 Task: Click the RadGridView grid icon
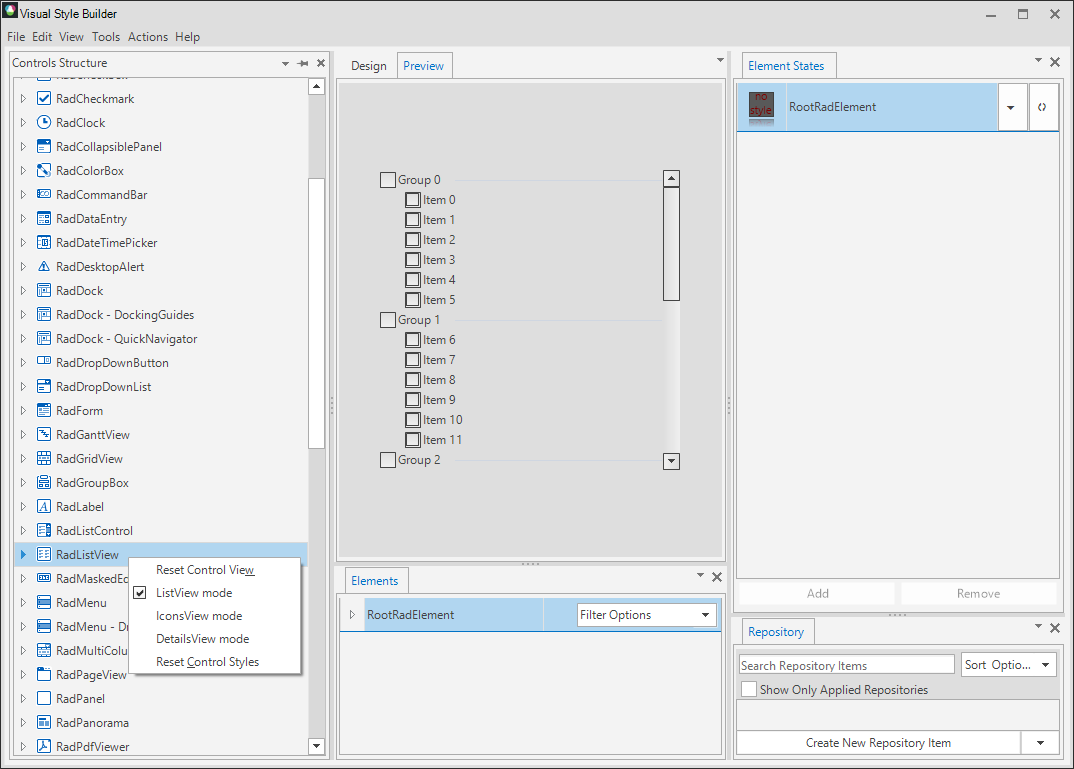point(44,458)
